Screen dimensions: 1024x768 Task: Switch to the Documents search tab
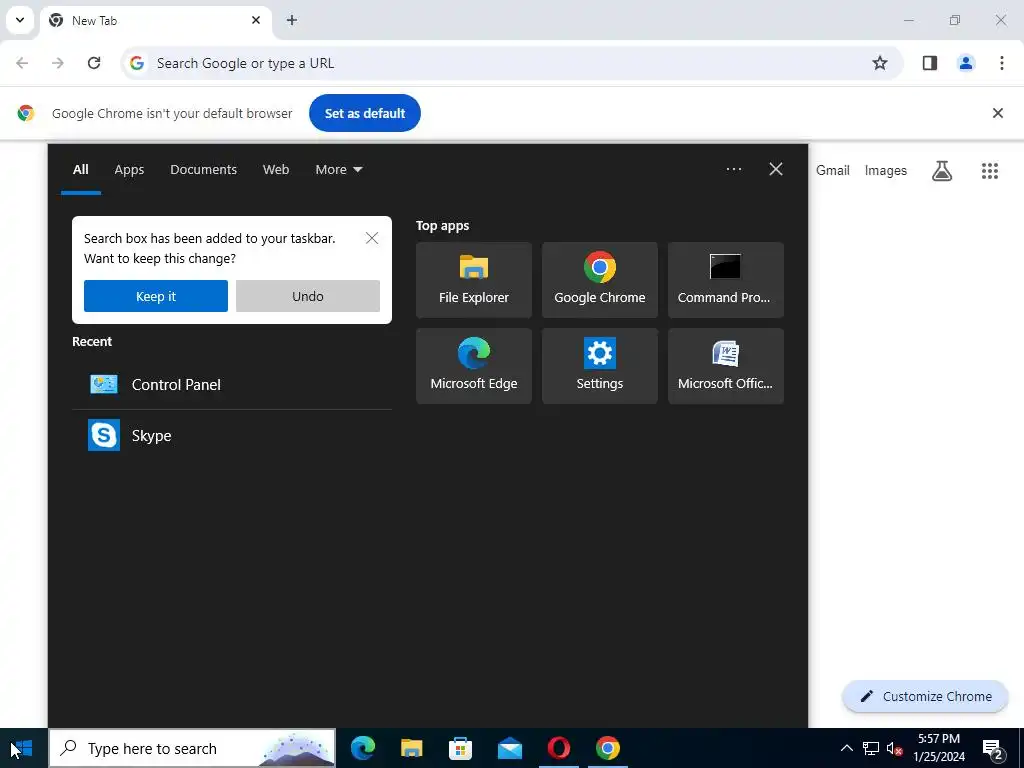(203, 170)
